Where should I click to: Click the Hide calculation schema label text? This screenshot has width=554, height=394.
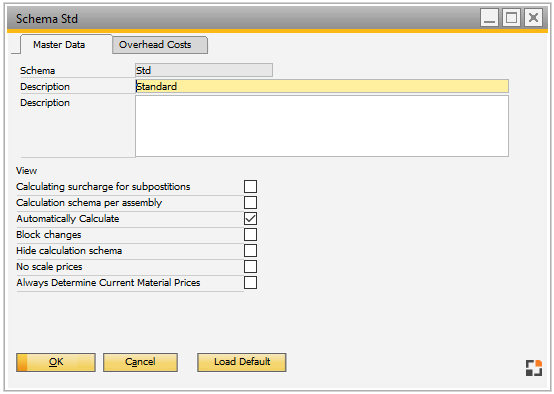tap(69, 251)
